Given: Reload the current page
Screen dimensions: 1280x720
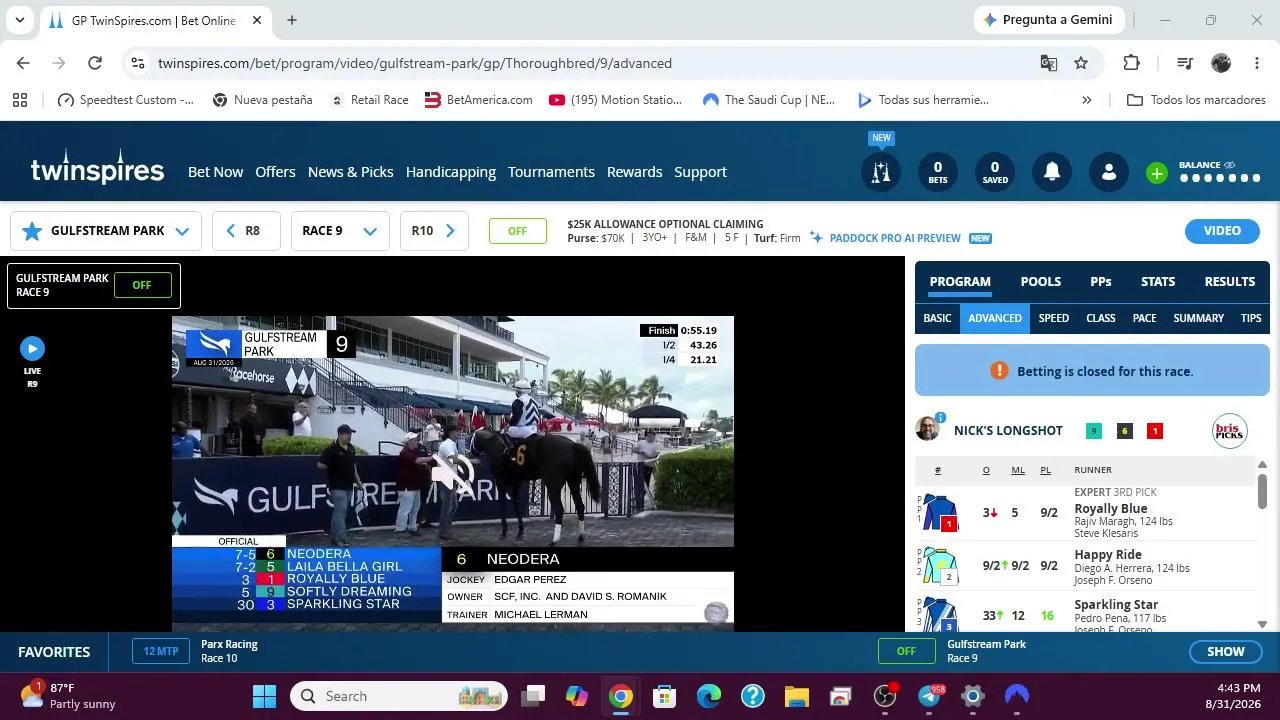Looking at the screenshot, I should pos(95,63).
